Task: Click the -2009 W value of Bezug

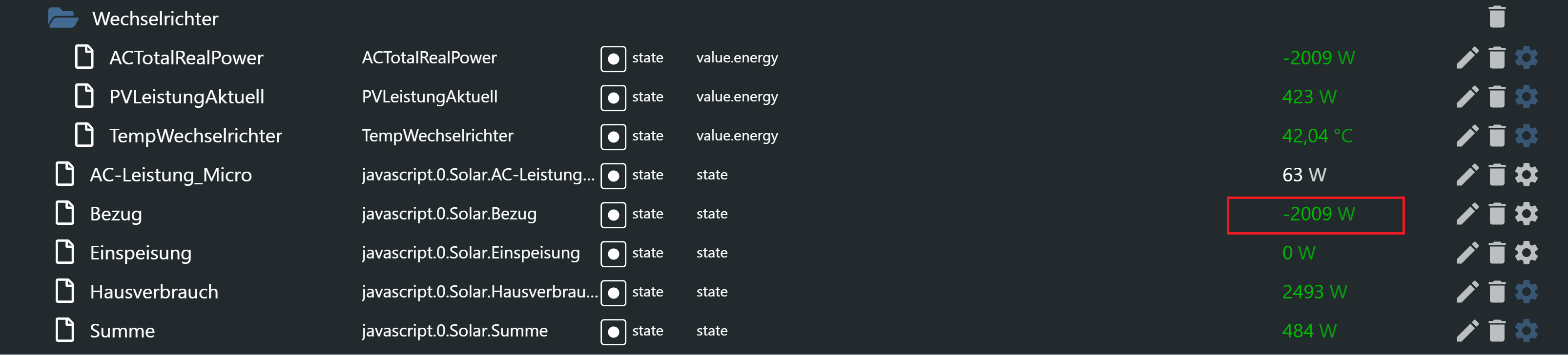Action: 1318,214
